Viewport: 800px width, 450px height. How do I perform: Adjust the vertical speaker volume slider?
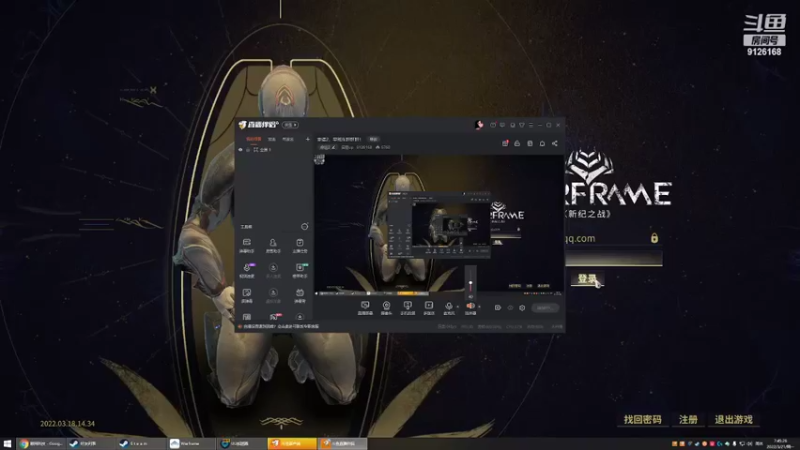click(470, 283)
